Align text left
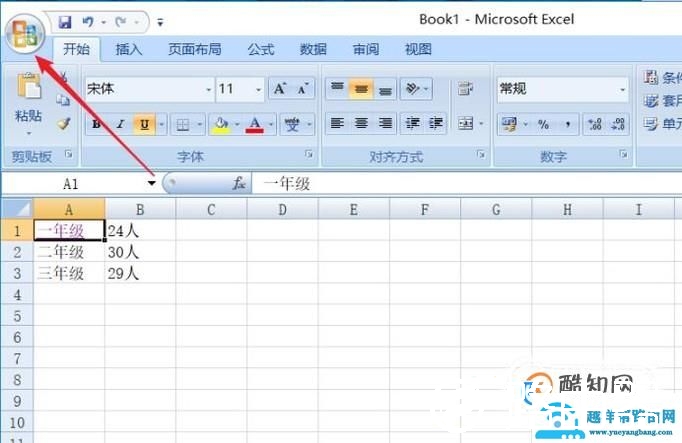 tap(337, 124)
